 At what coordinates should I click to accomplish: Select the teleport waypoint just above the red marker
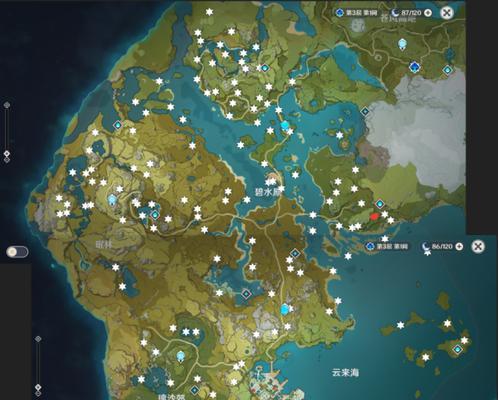[x=380, y=203]
